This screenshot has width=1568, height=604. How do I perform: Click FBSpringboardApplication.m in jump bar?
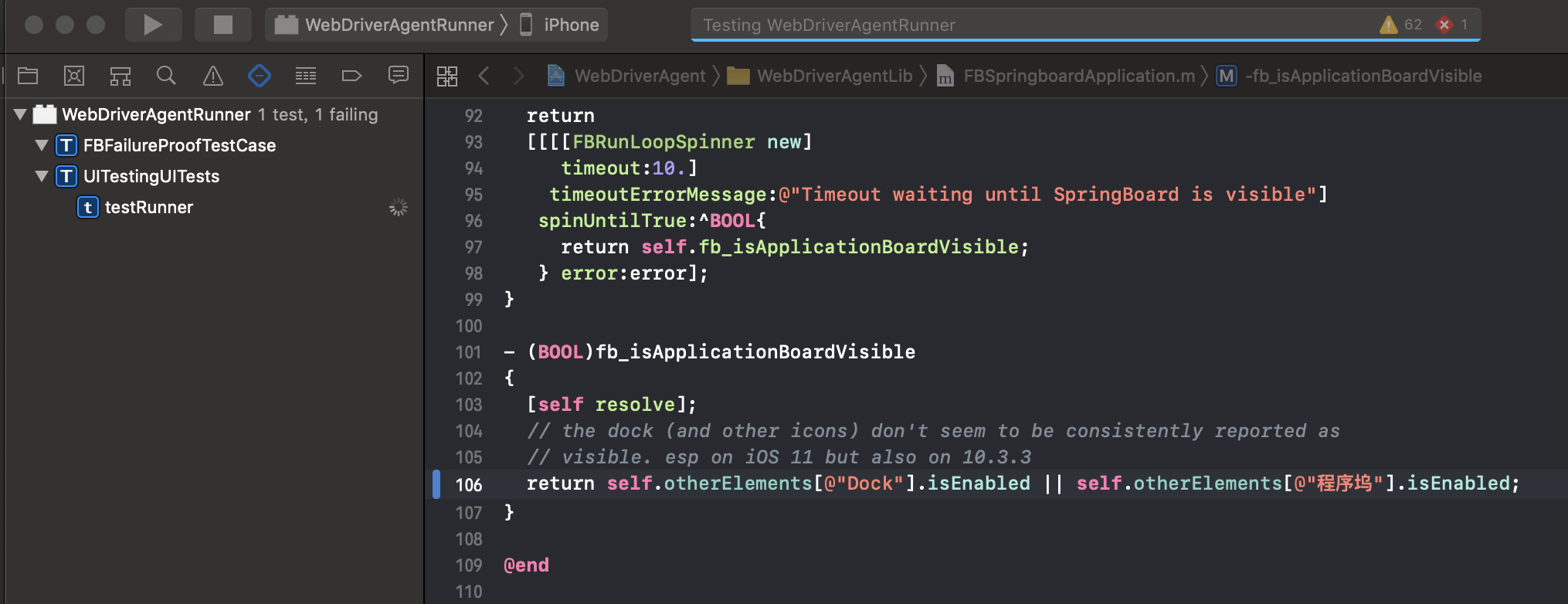pyautogui.click(x=1066, y=76)
